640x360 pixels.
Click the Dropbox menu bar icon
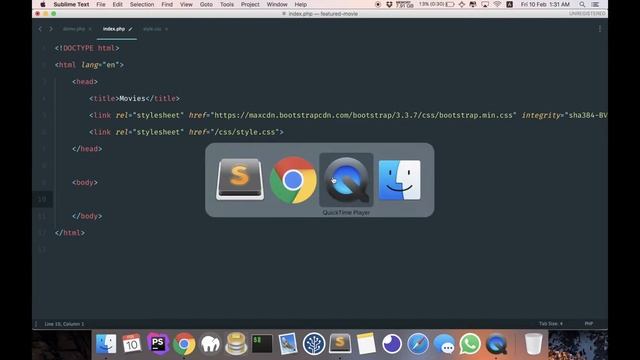[389, 4]
